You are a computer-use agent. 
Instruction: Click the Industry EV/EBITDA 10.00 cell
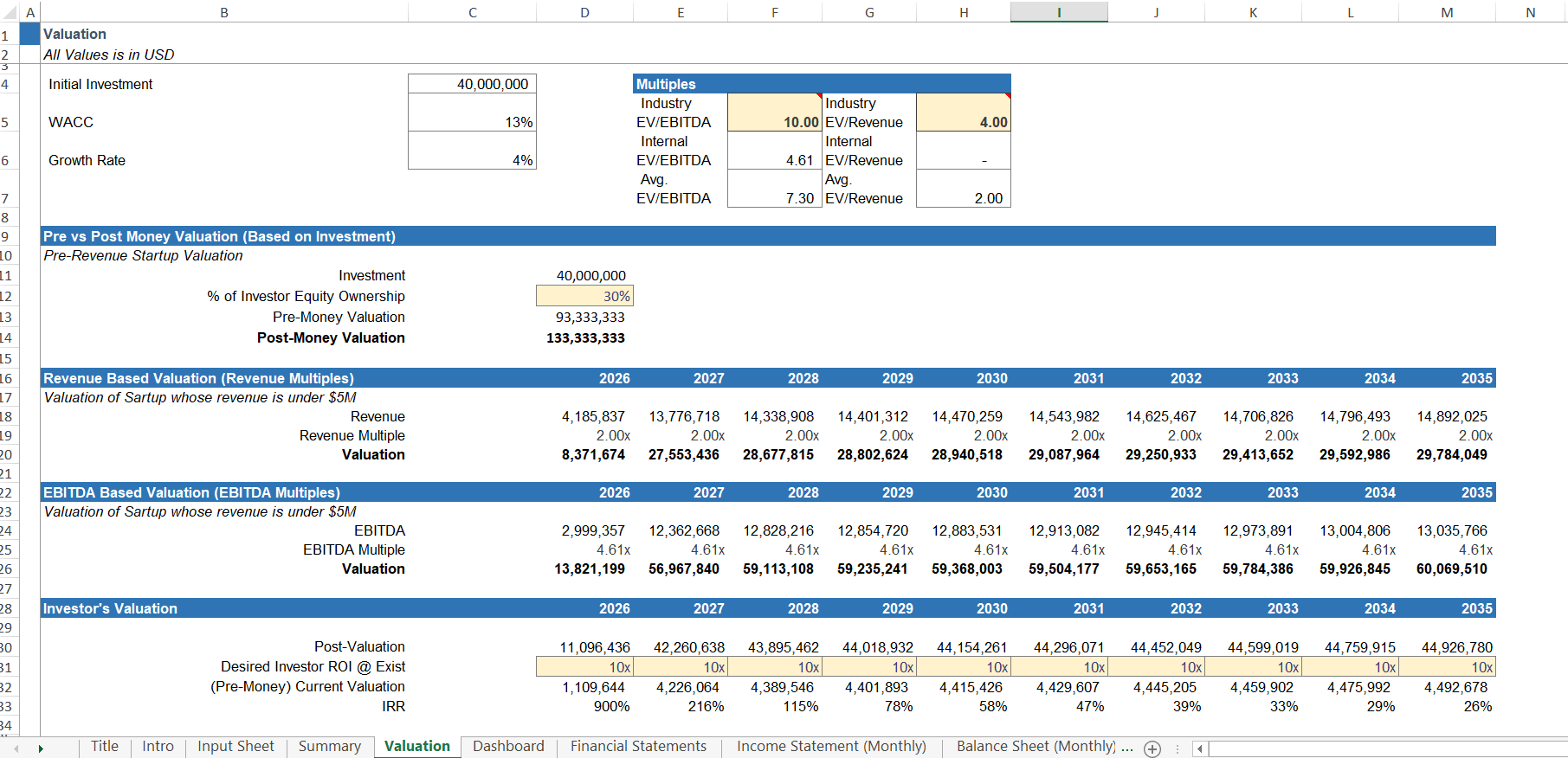pyautogui.click(x=775, y=112)
